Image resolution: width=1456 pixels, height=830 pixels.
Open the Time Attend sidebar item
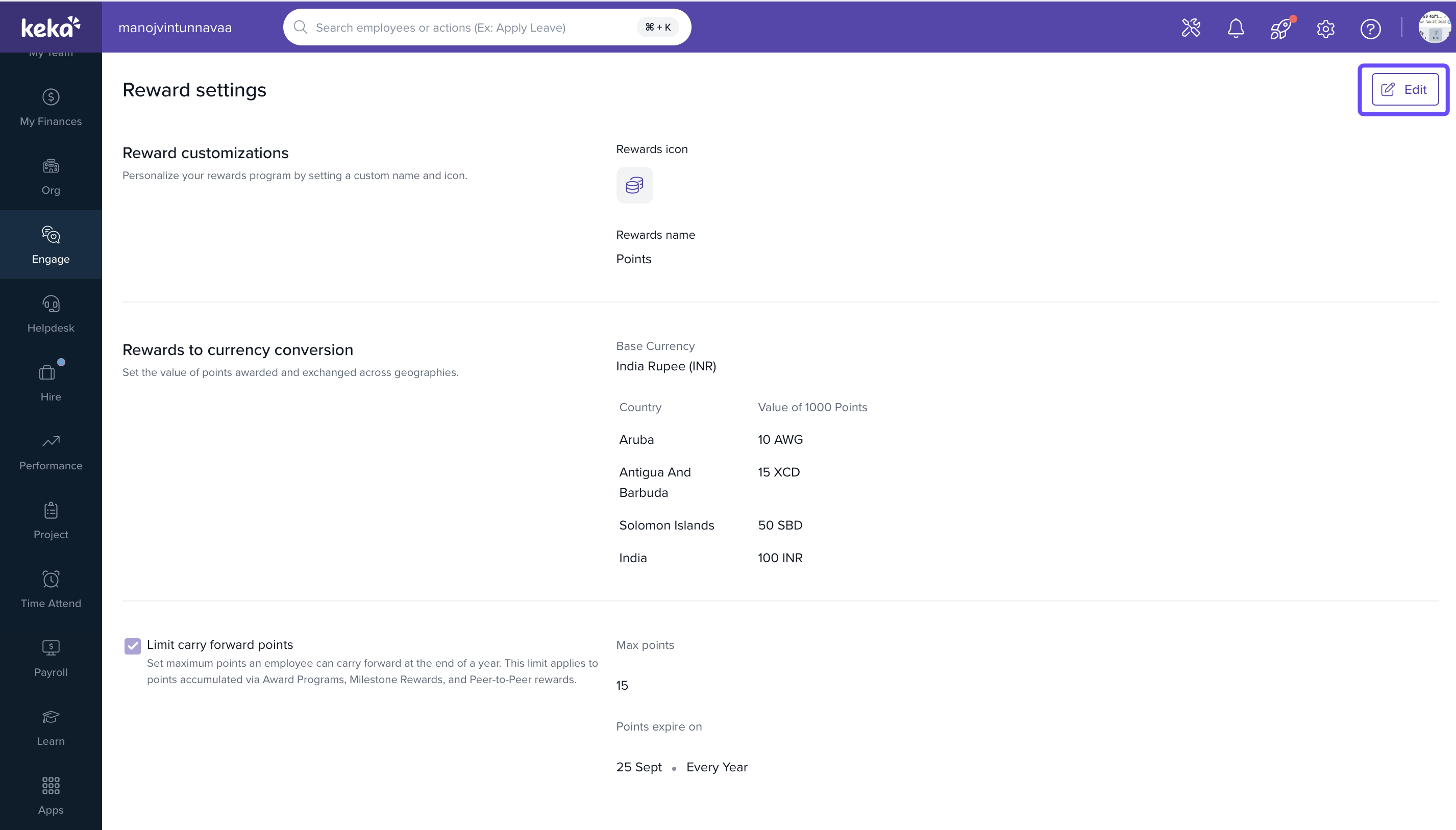coord(51,589)
